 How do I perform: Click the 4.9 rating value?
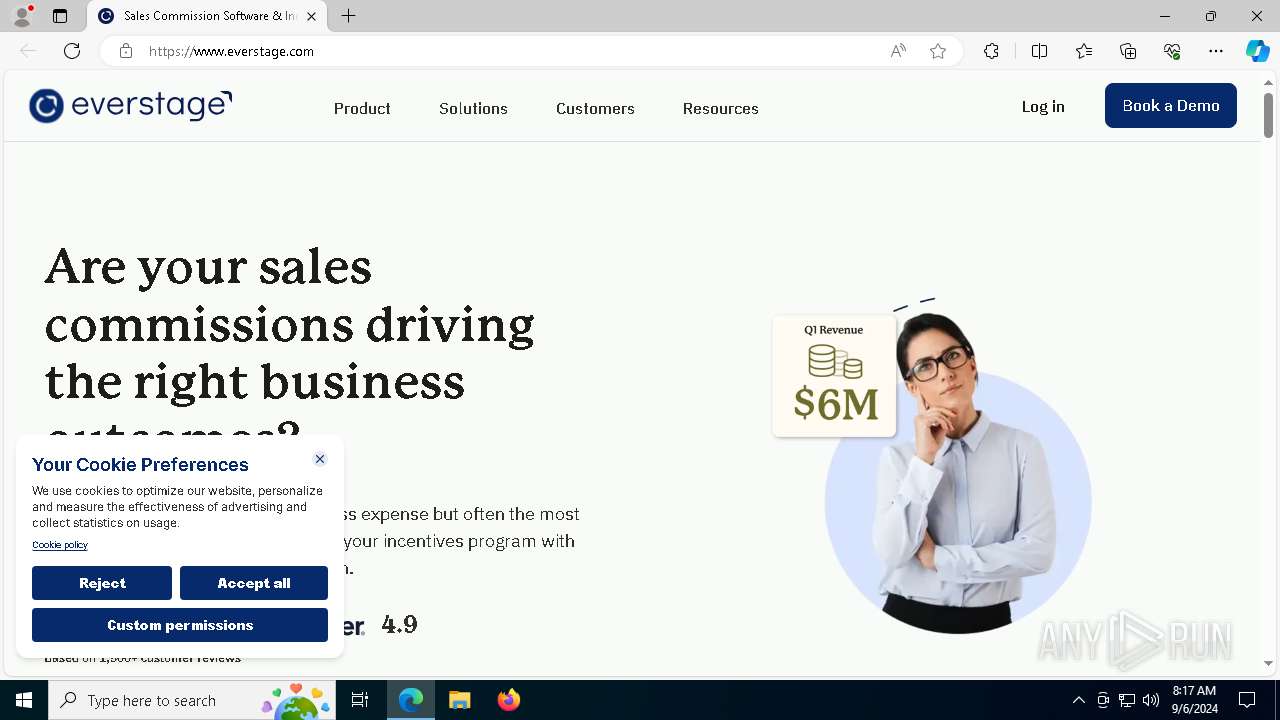click(399, 625)
